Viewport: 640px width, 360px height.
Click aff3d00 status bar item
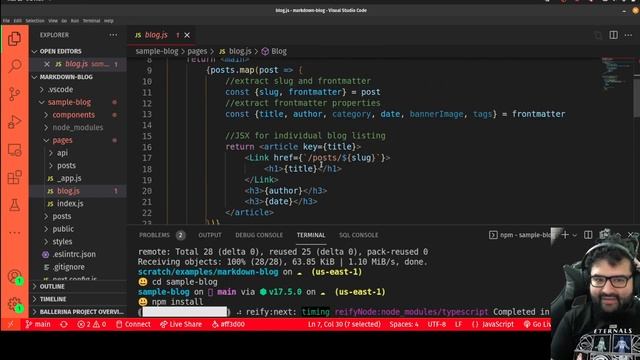tap(228, 324)
